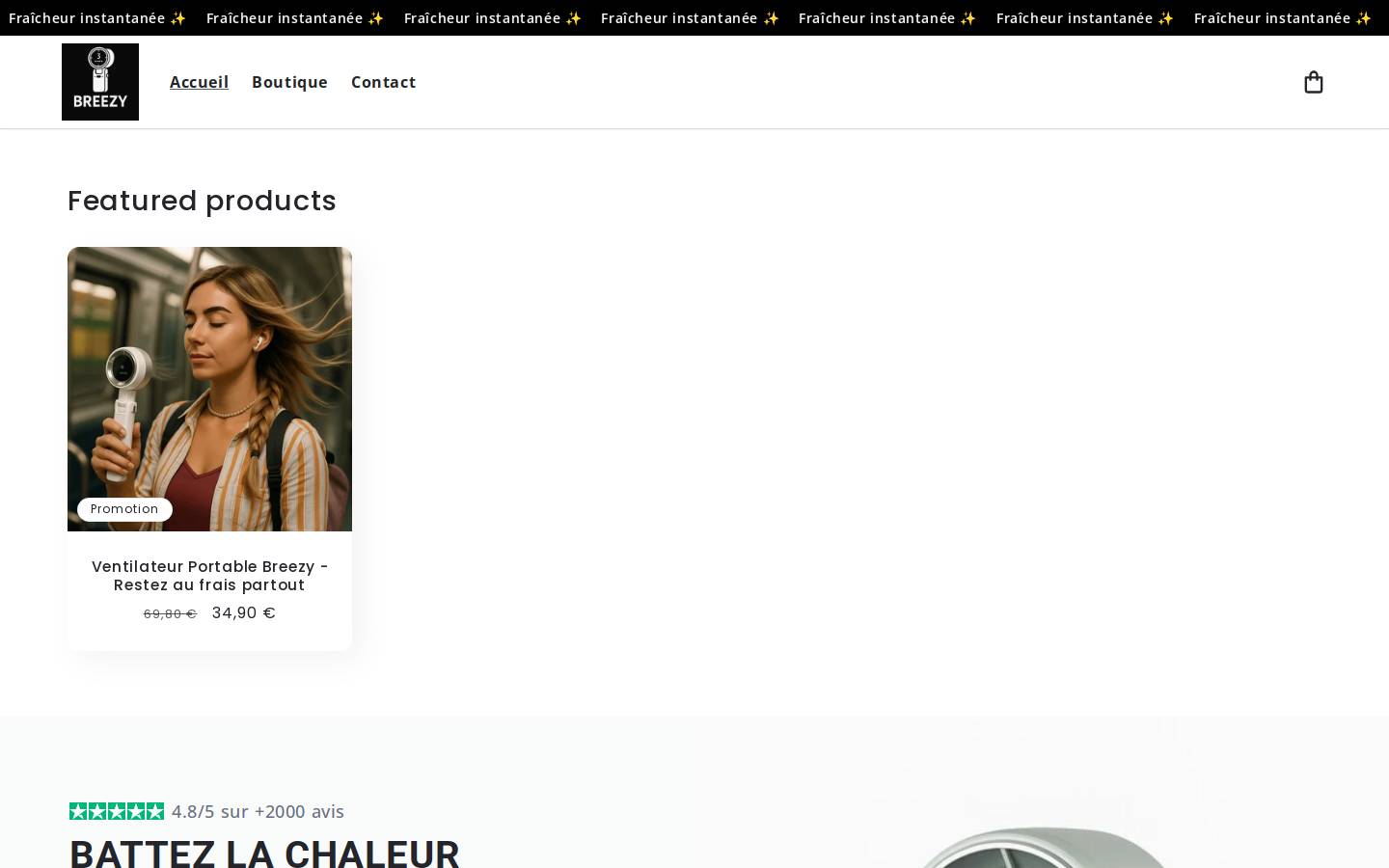This screenshot has width=1389, height=868.
Task: Open the Ventilateur Portable Breezy product image
Action: pyautogui.click(x=209, y=389)
